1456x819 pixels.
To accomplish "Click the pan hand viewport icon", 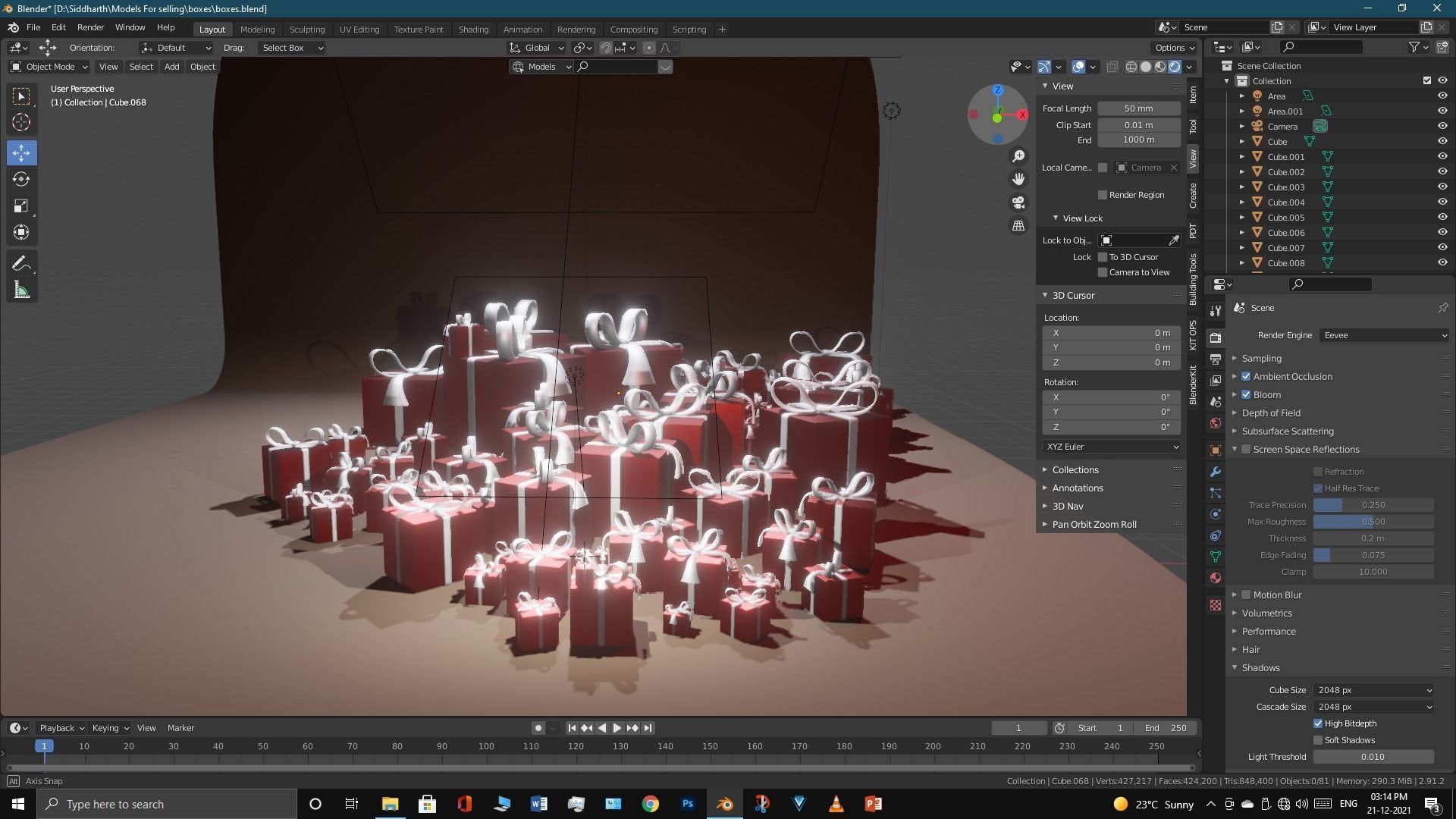I will (1018, 179).
